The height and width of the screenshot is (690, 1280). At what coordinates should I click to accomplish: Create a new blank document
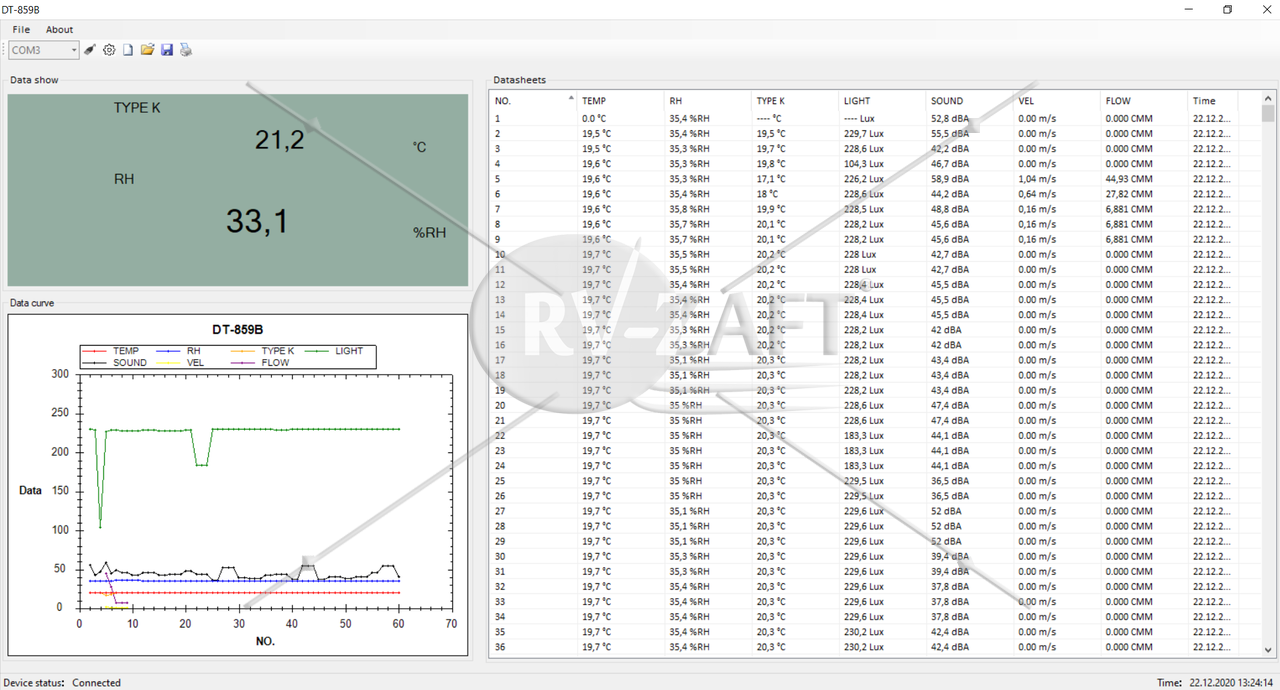click(128, 50)
